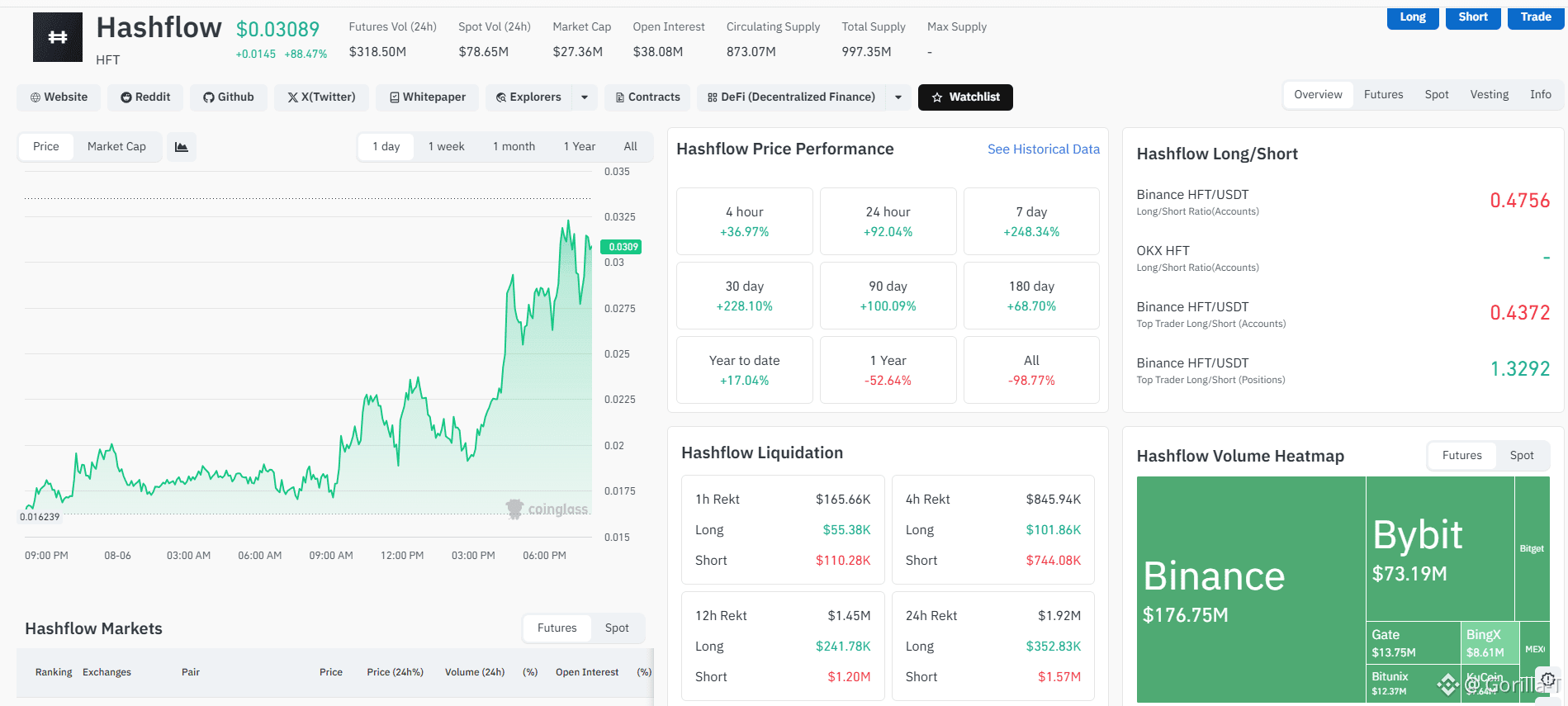Select the Market Cap chart toggle

click(x=116, y=147)
